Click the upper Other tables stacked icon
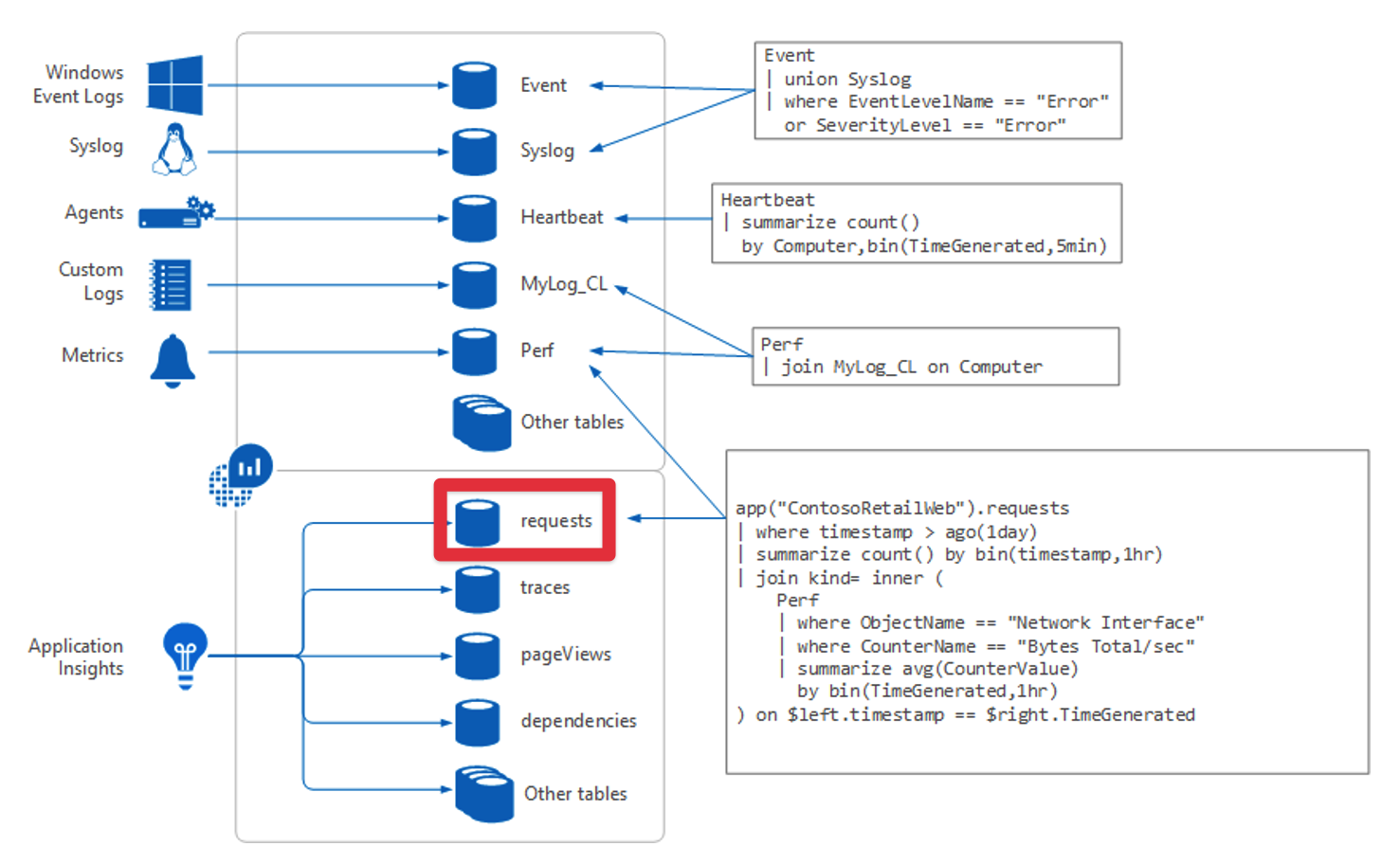 click(482, 423)
